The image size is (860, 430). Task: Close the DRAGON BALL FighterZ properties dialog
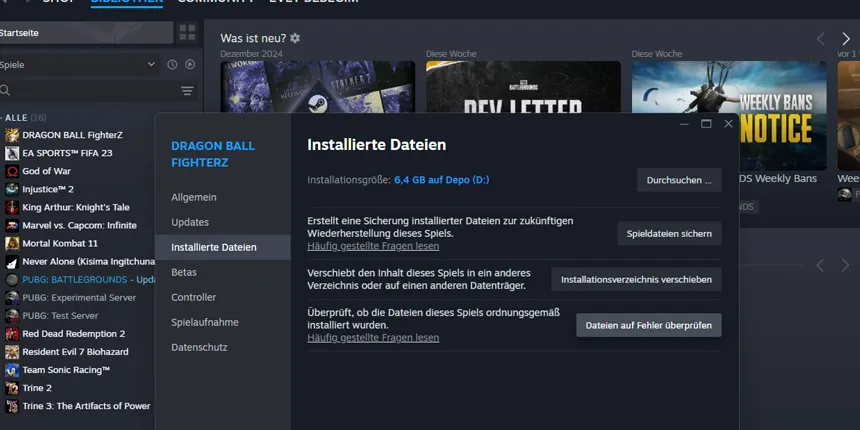pos(728,124)
